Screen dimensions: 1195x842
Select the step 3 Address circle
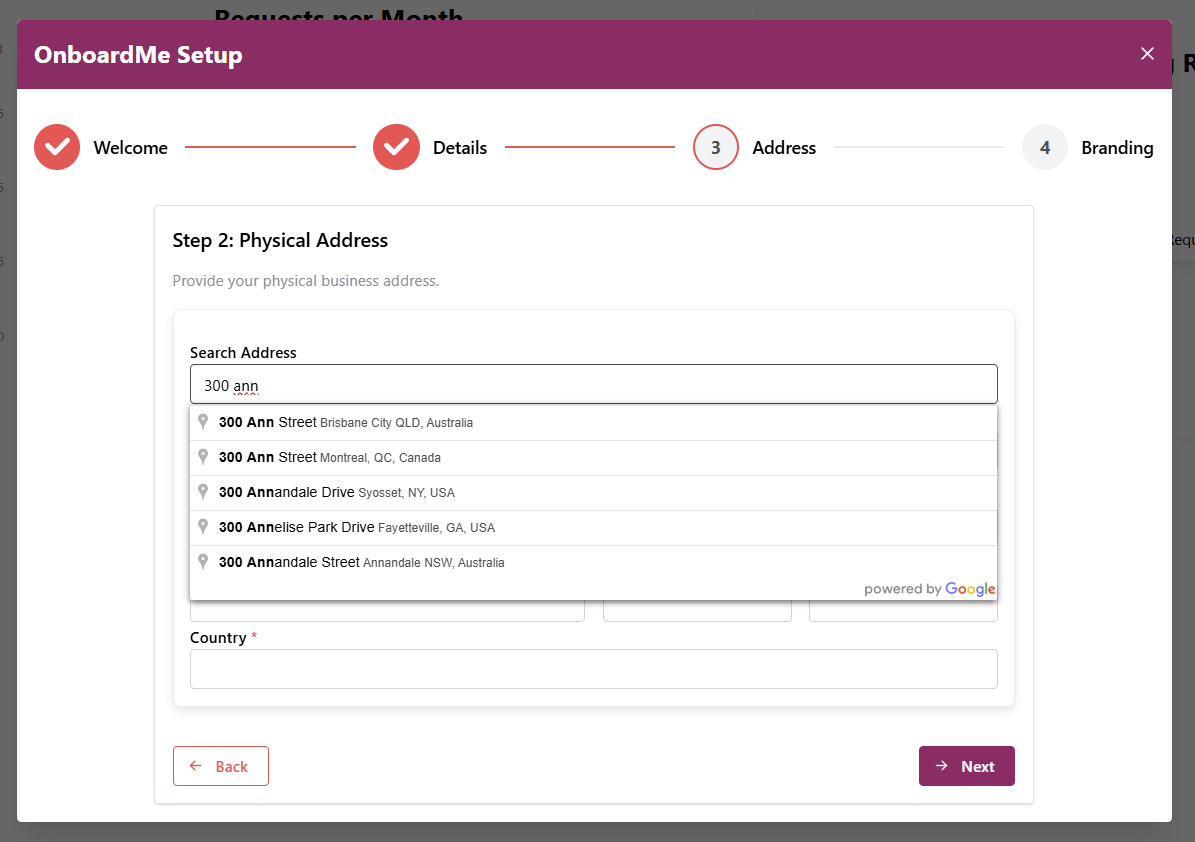point(715,148)
